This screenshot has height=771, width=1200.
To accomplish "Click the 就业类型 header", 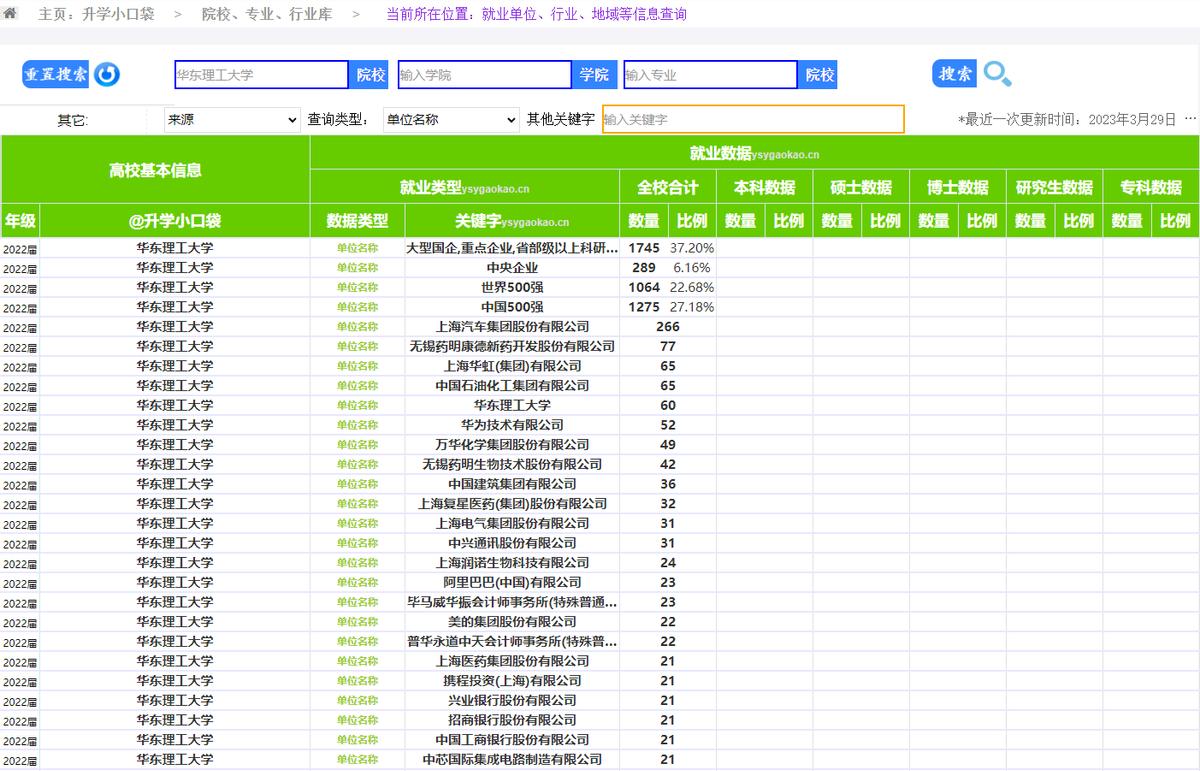I will coord(465,187).
